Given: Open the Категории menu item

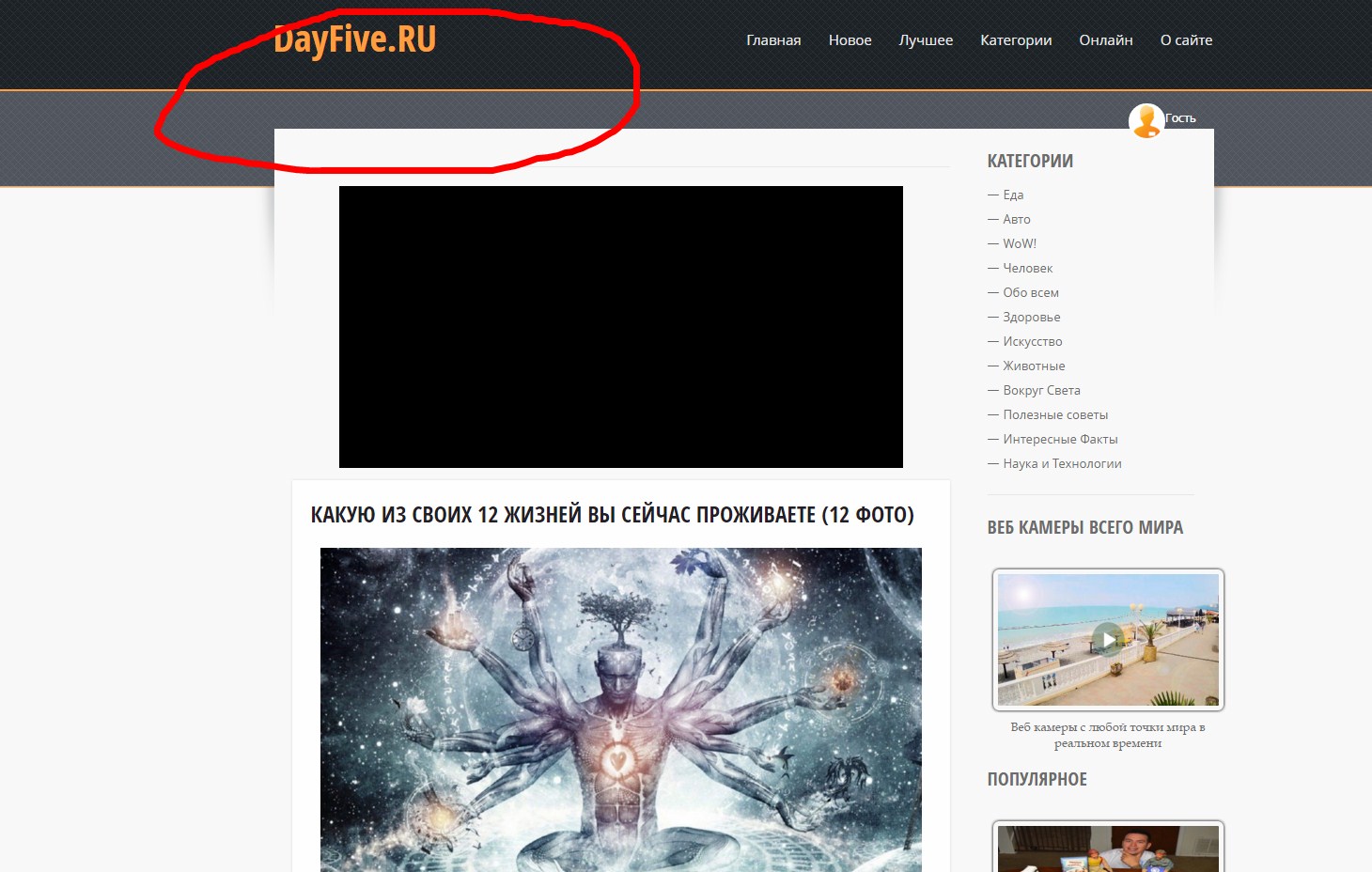Looking at the screenshot, I should pyautogui.click(x=1016, y=40).
